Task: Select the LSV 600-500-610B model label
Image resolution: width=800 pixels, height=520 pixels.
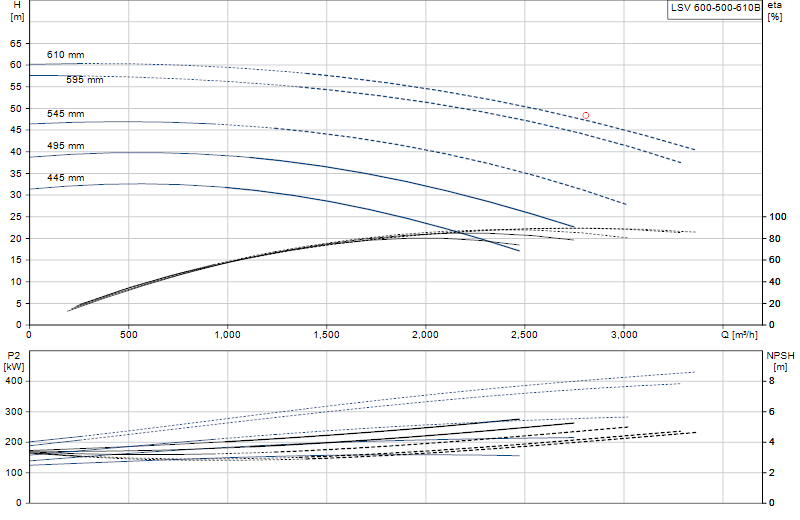Action: pyautogui.click(x=715, y=8)
